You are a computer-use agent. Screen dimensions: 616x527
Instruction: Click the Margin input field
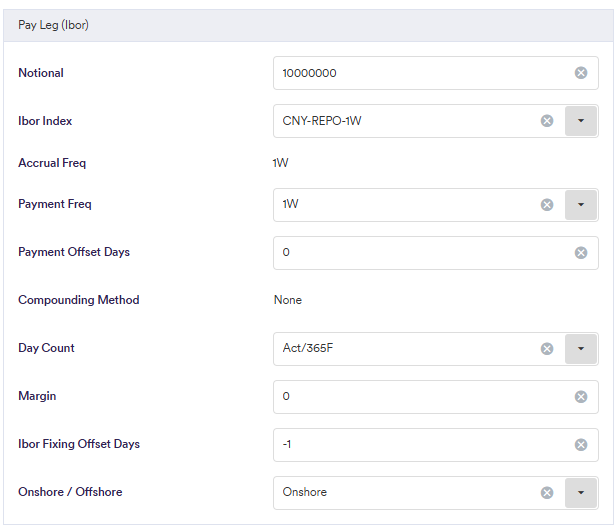(420, 397)
